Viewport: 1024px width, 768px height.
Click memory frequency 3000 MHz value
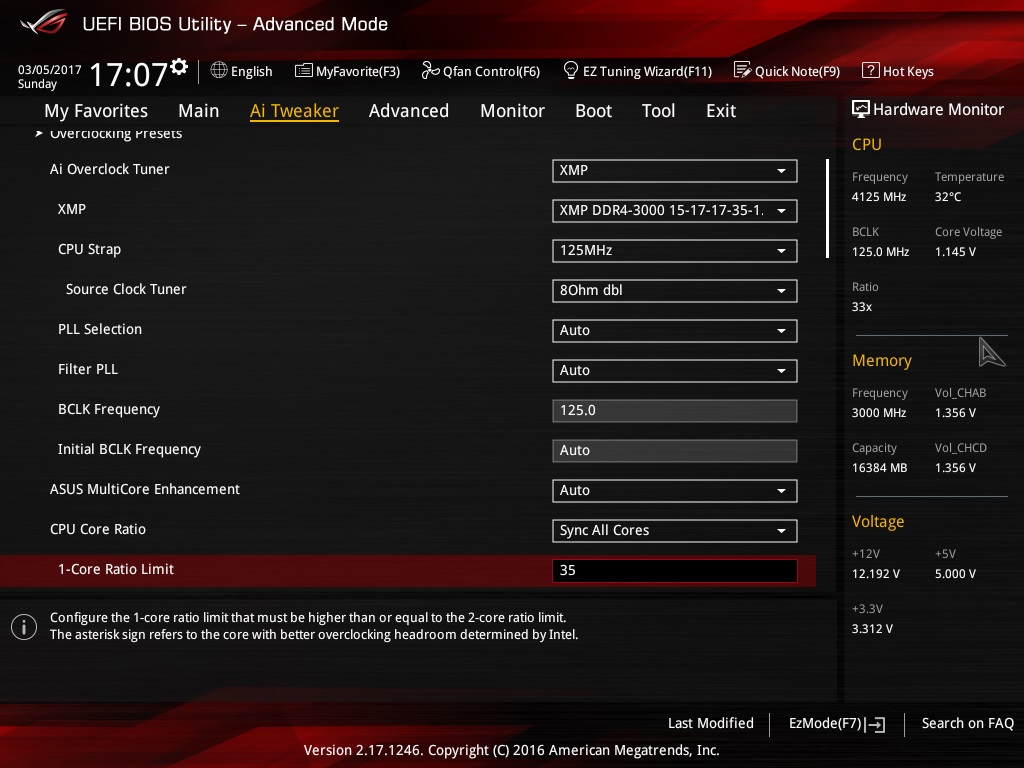879,413
